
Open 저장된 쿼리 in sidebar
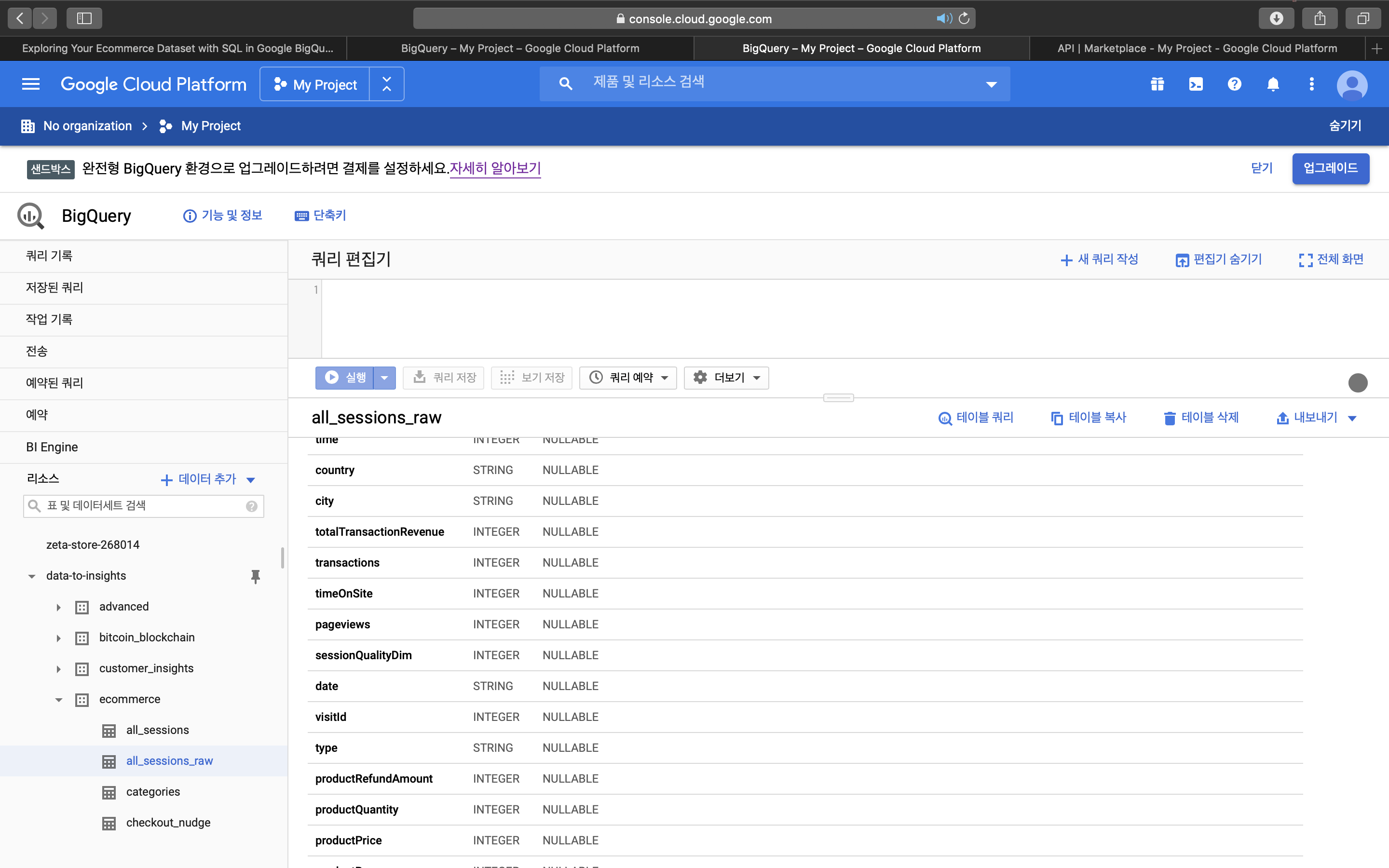pos(144,287)
